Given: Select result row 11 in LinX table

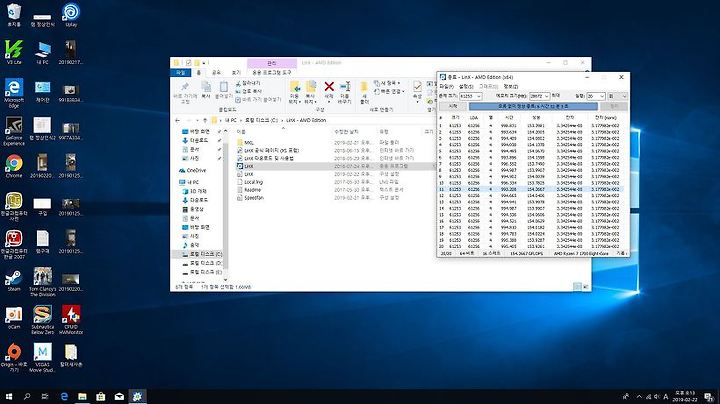Looking at the screenshot, I should coord(533,189).
